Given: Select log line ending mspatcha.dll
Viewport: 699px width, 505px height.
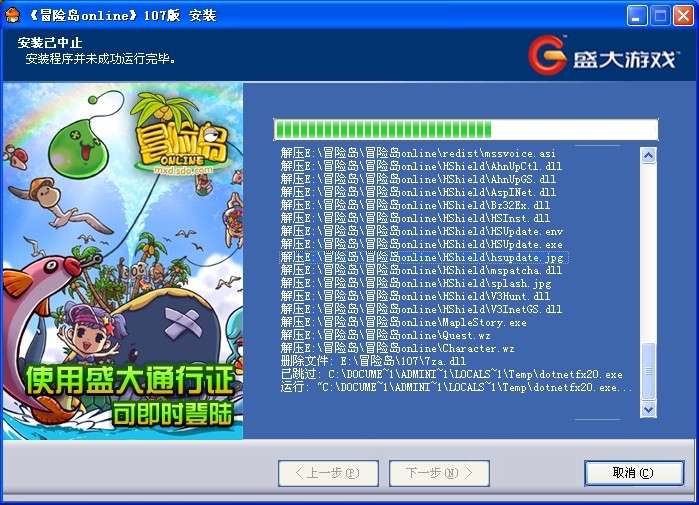Looking at the screenshot, I should [421, 270].
